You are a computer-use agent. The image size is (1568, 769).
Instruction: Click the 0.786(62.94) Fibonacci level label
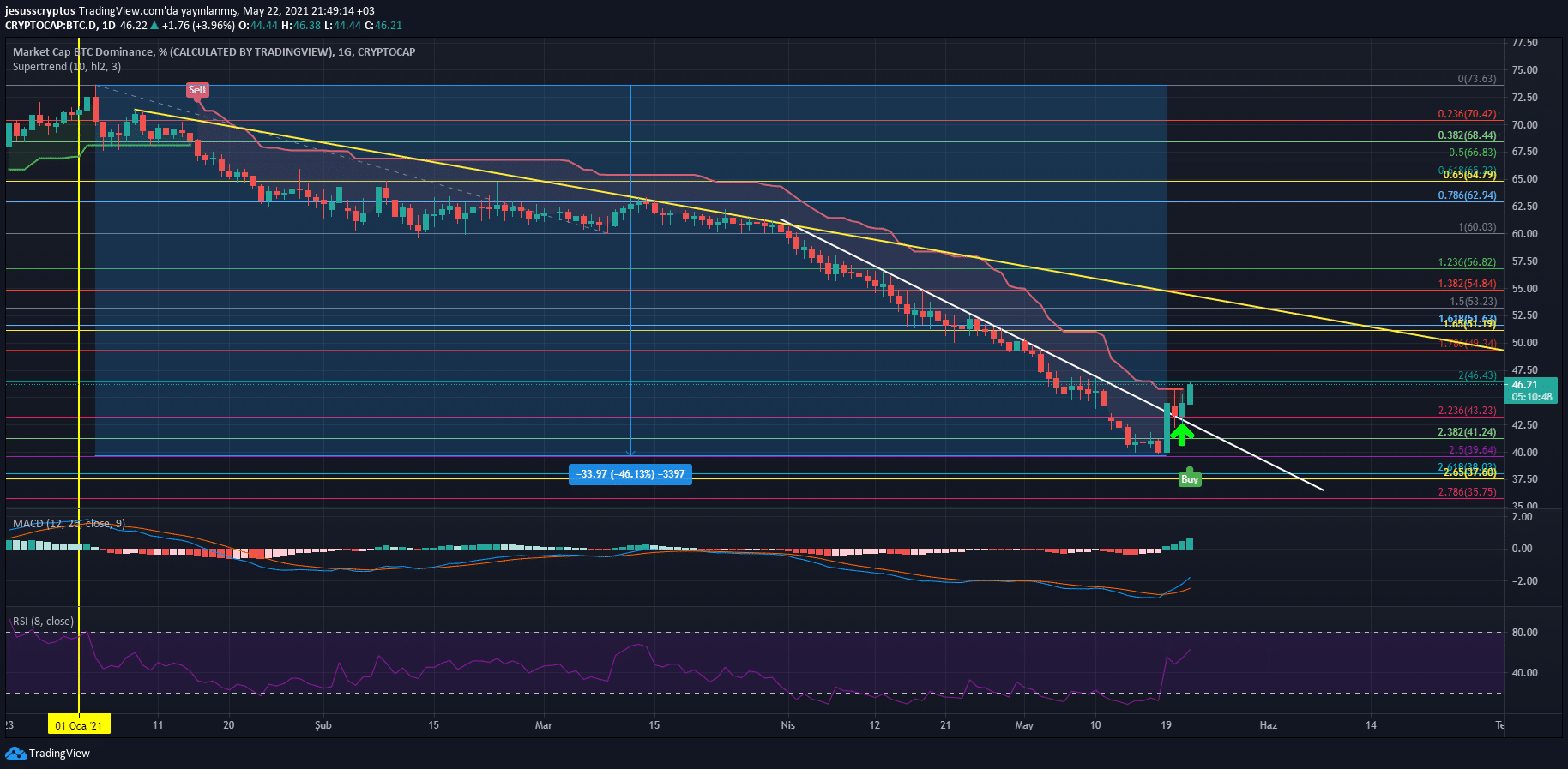coord(1467,195)
